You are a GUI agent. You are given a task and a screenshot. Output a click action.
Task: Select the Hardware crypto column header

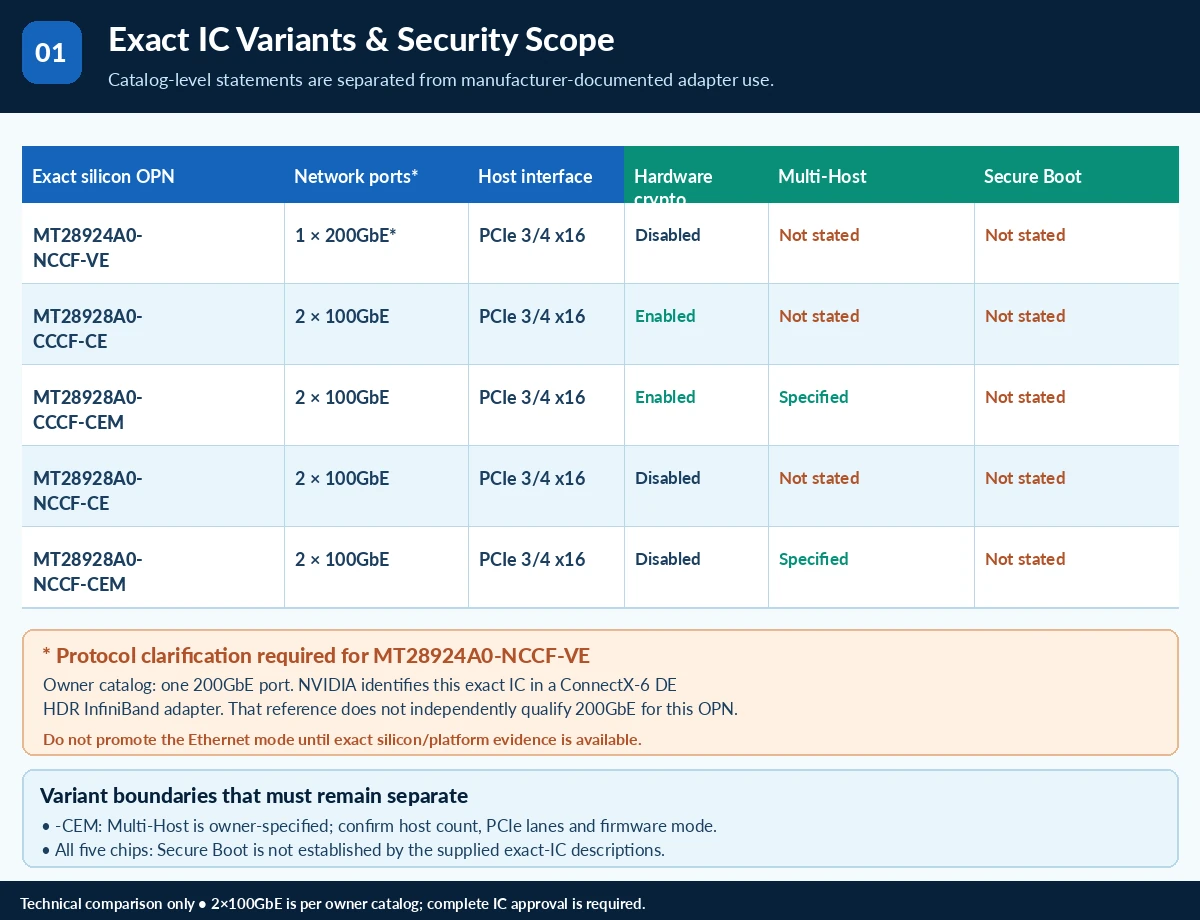(x=696, y=175)
